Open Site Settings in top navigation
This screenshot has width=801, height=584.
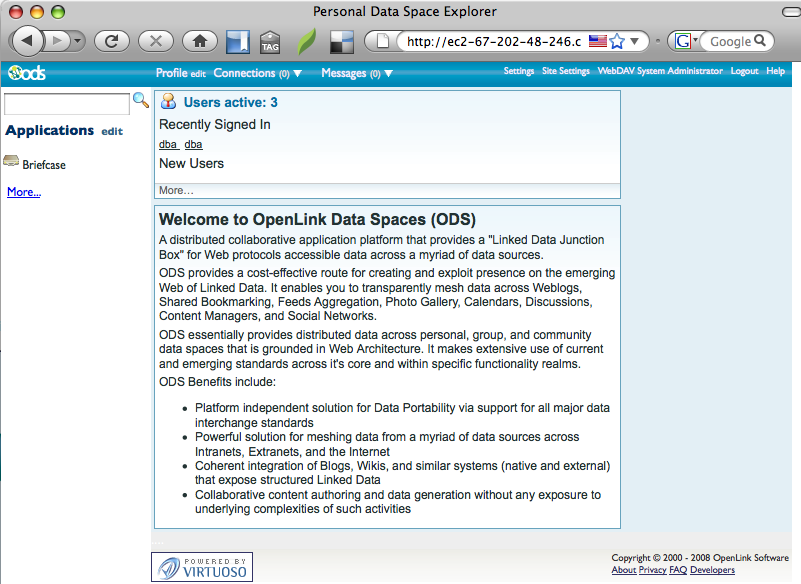click(x=565, y=72)
